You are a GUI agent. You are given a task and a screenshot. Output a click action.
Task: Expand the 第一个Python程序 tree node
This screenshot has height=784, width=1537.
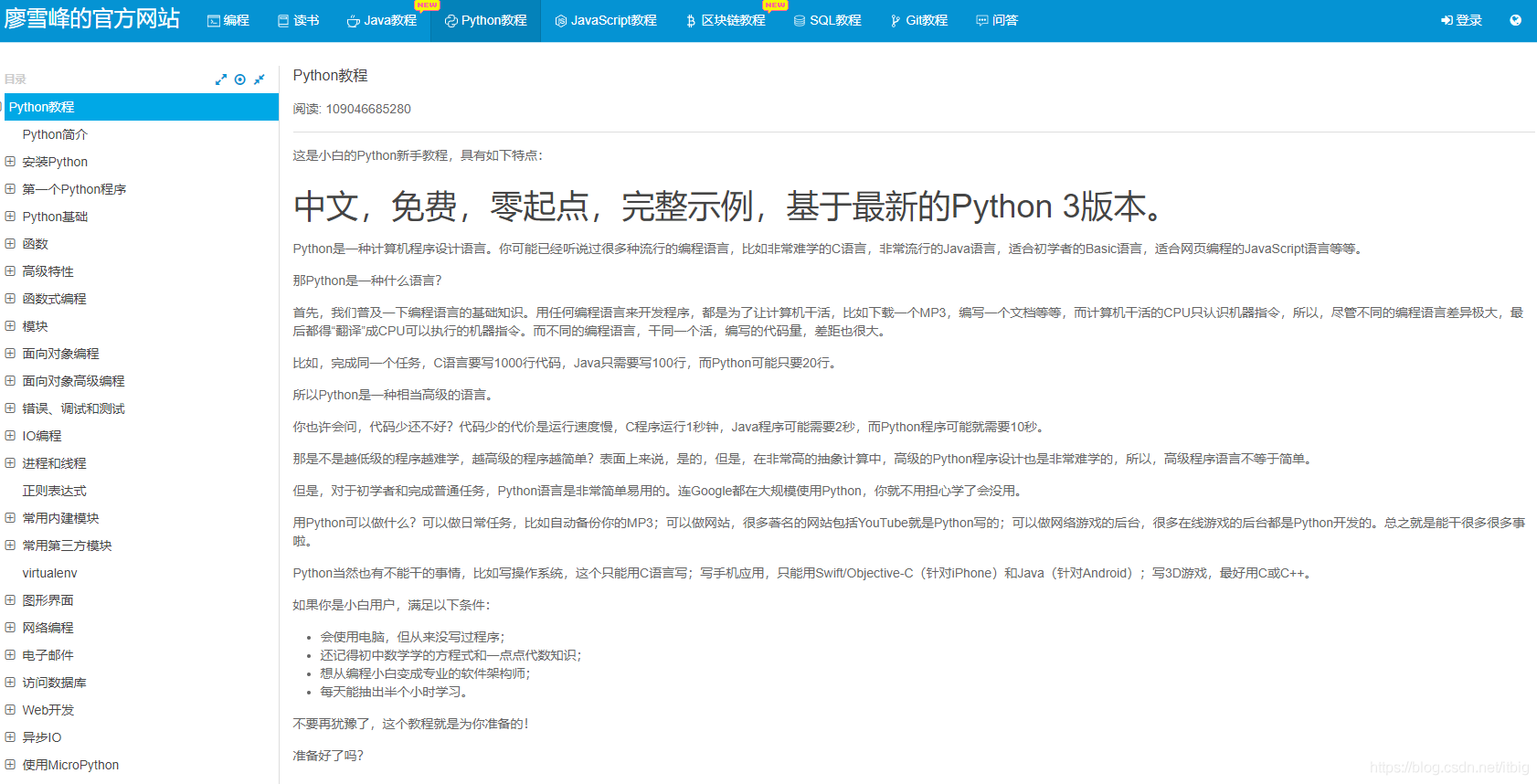(x=10, y=188)
